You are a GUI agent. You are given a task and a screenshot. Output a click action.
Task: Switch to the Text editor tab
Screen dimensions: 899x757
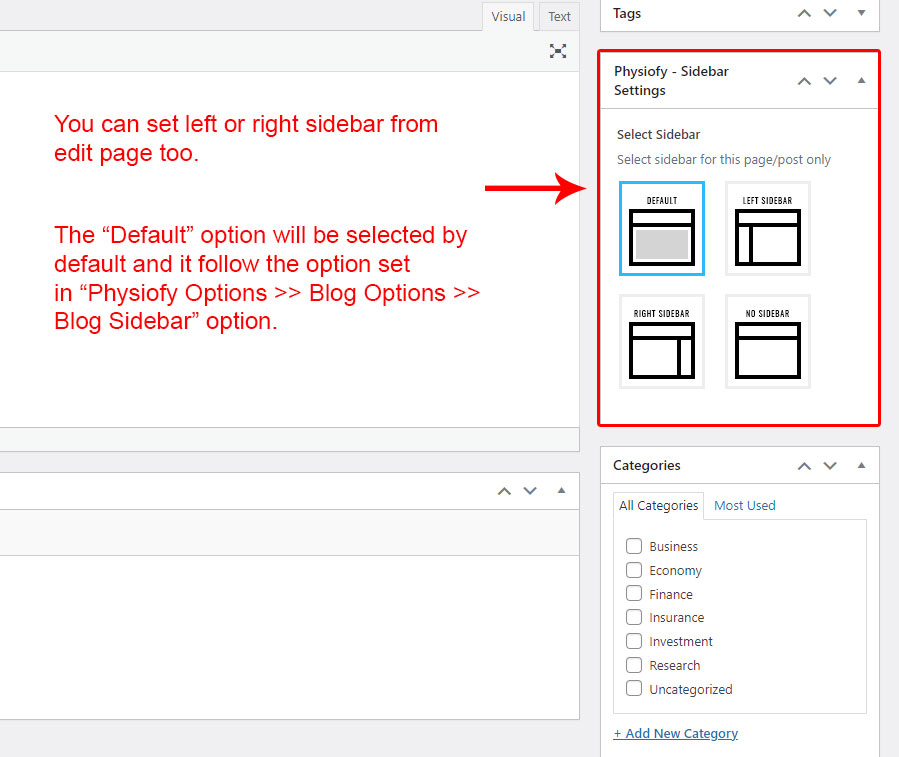[559, 16]
